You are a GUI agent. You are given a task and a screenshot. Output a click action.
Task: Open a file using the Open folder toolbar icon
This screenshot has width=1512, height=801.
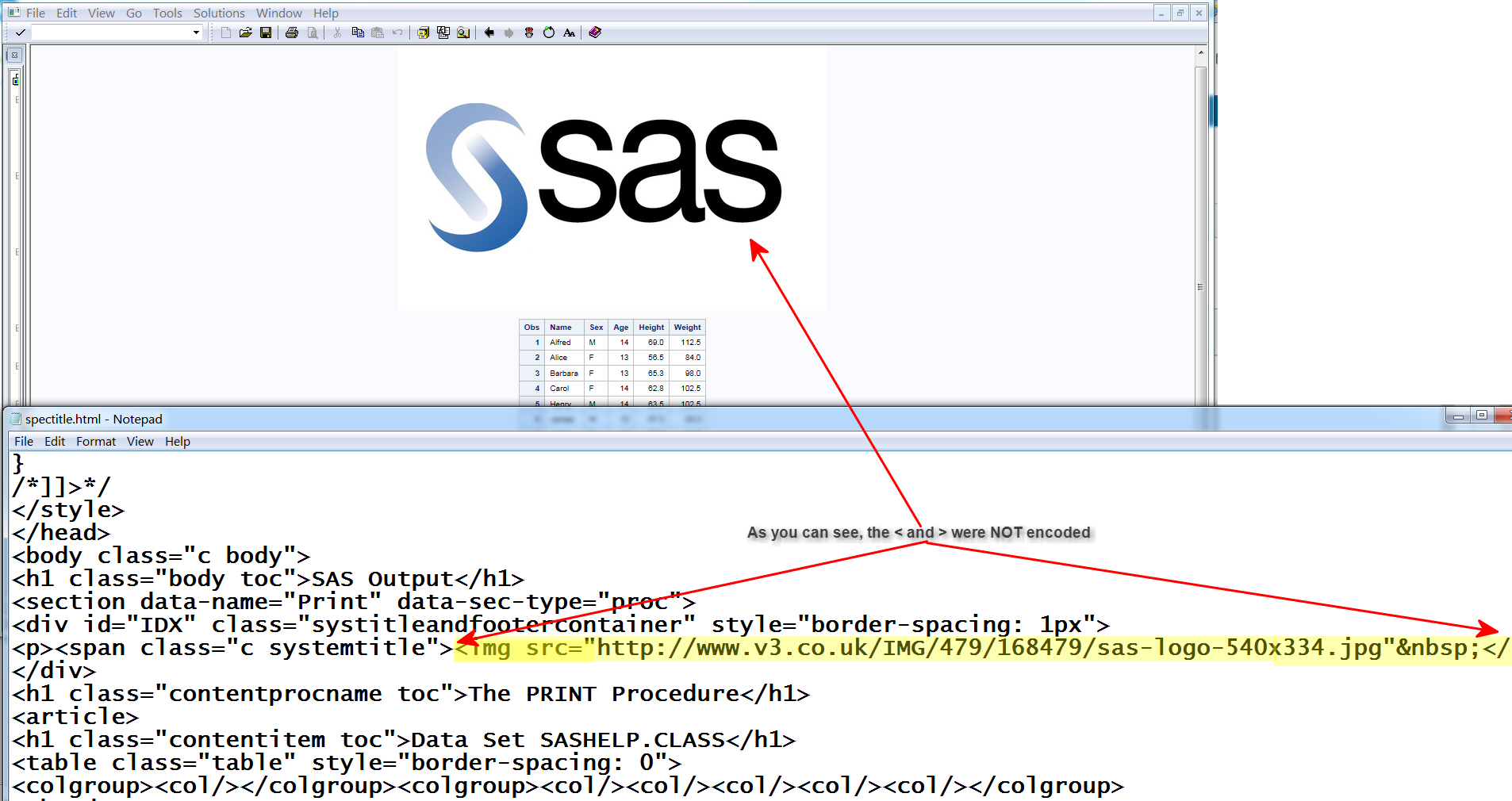point(245,33)
